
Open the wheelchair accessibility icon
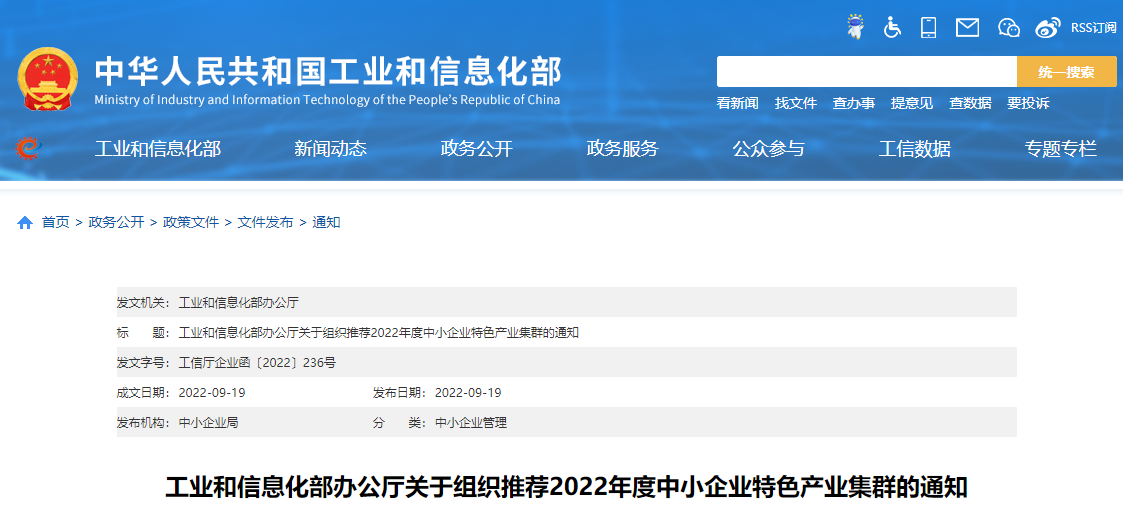click(892, 27)
